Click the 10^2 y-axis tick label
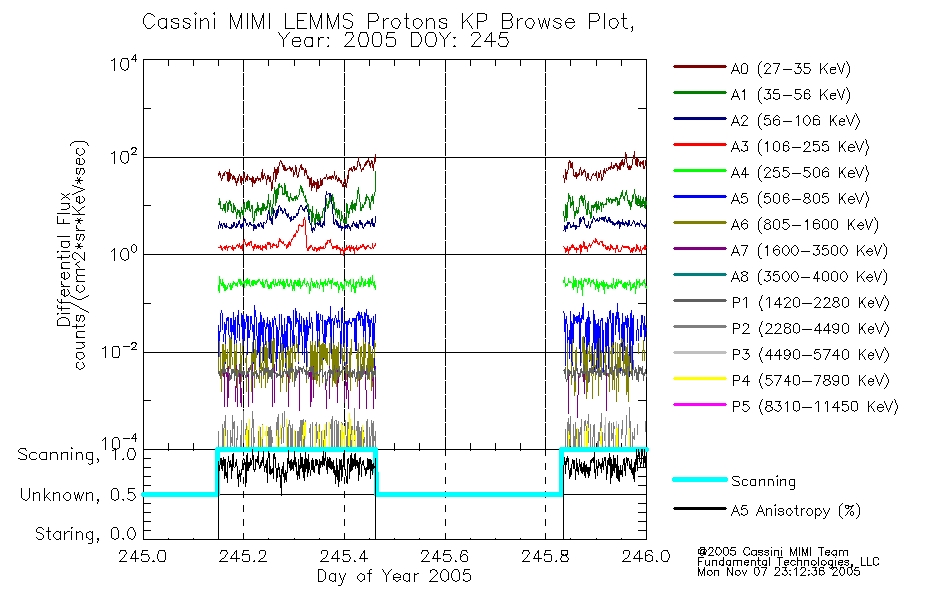 coord(123,158)
